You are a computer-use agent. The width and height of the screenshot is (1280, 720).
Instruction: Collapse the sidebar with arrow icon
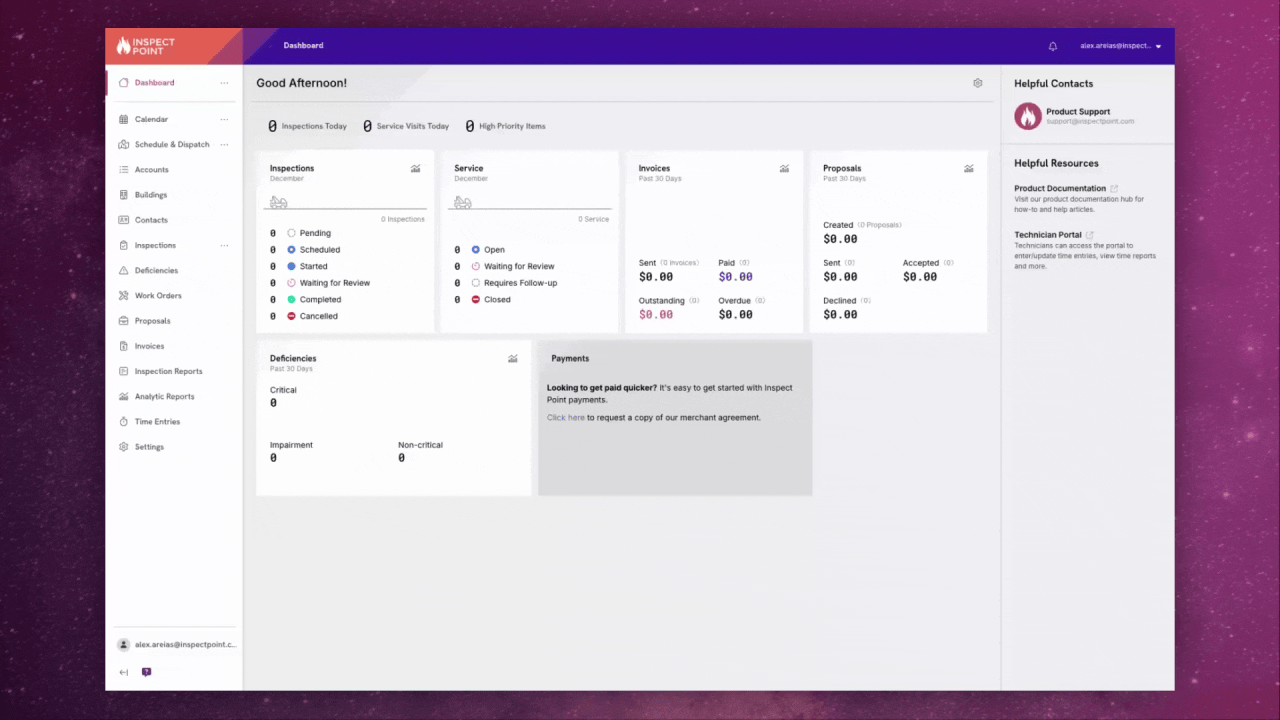(x=124, y=672)
